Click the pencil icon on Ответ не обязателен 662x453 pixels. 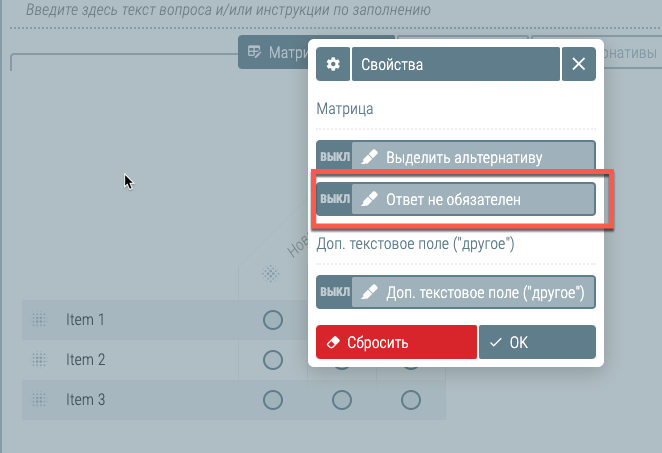click(x=369, y=199)
